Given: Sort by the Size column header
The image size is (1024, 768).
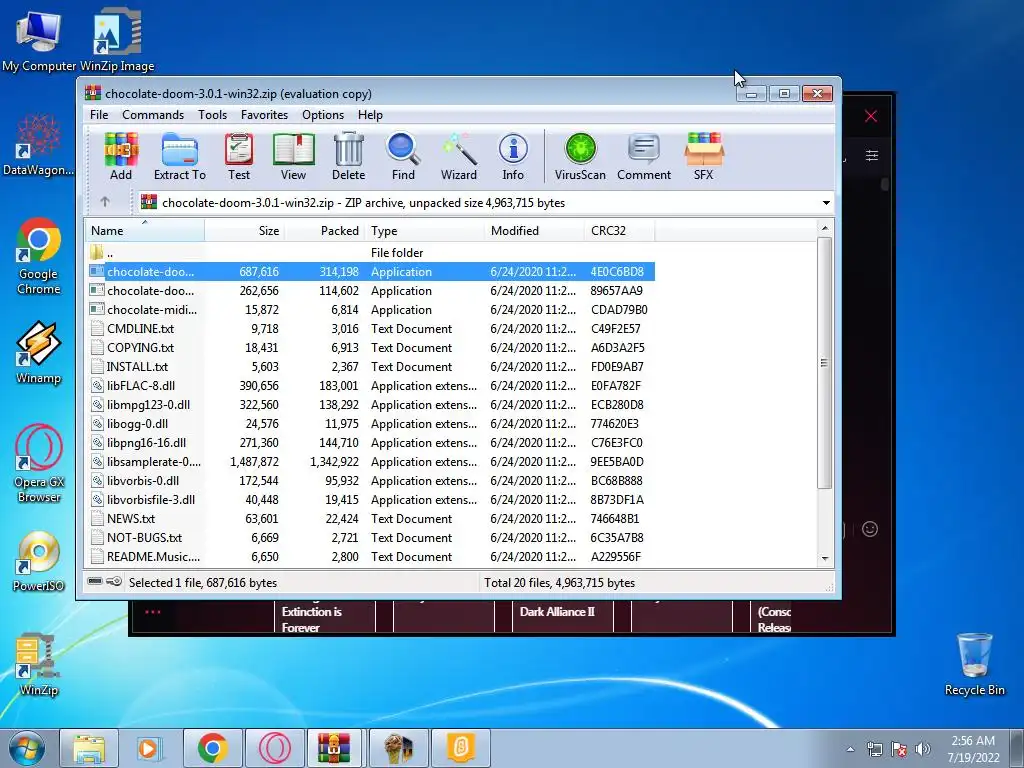Looking at the screenshot, I should 245,231.
